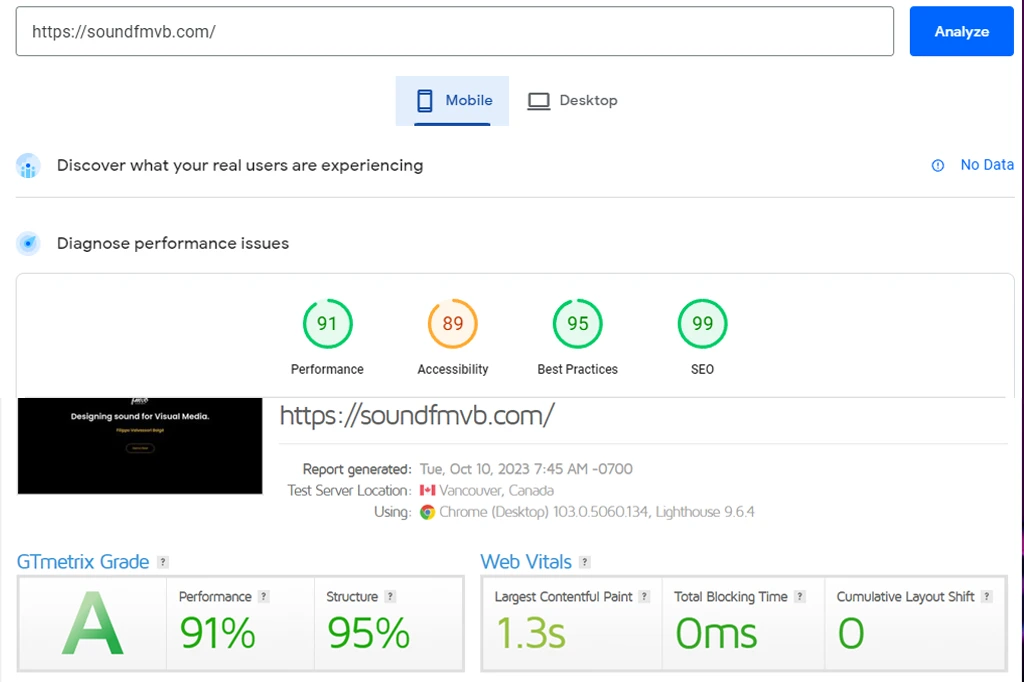Viewport: 1024px width, 682px height.
Task: Click the GTmetrix Grade help icon
Action: point(162,562)
